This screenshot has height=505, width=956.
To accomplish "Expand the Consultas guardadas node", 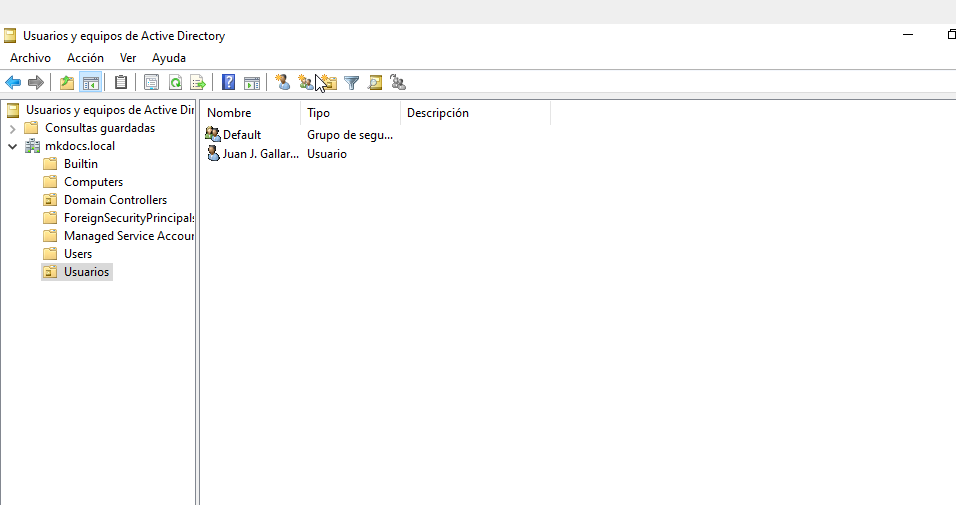I will [x=12, y=128].
